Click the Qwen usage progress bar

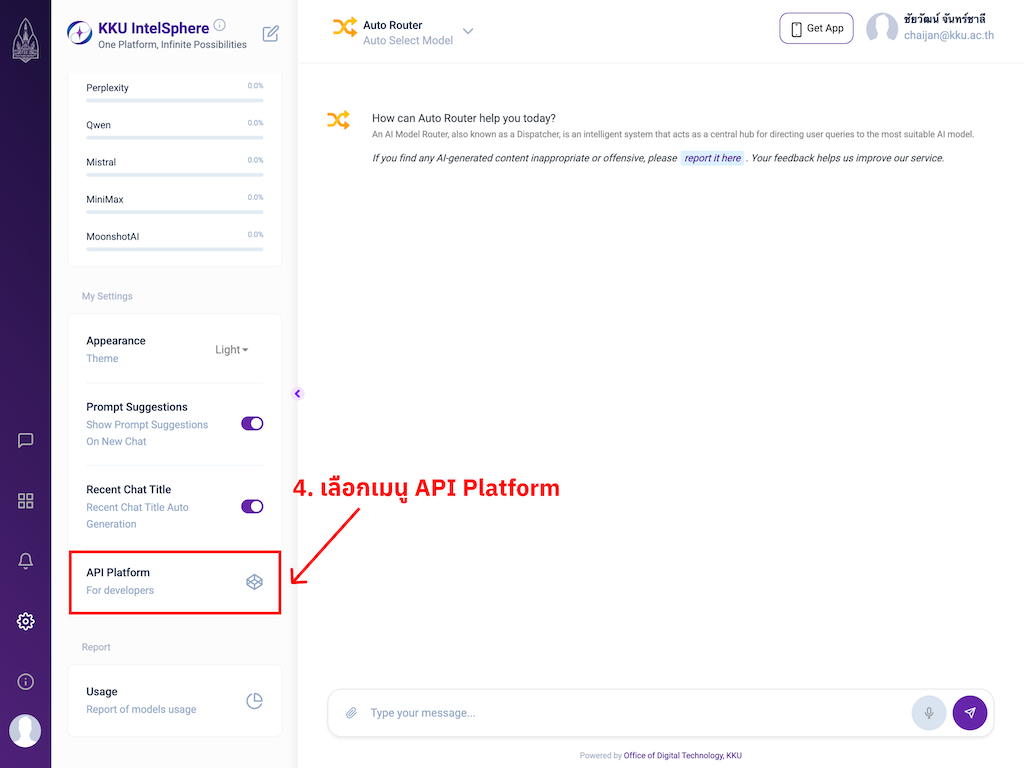tap(175, 138)
